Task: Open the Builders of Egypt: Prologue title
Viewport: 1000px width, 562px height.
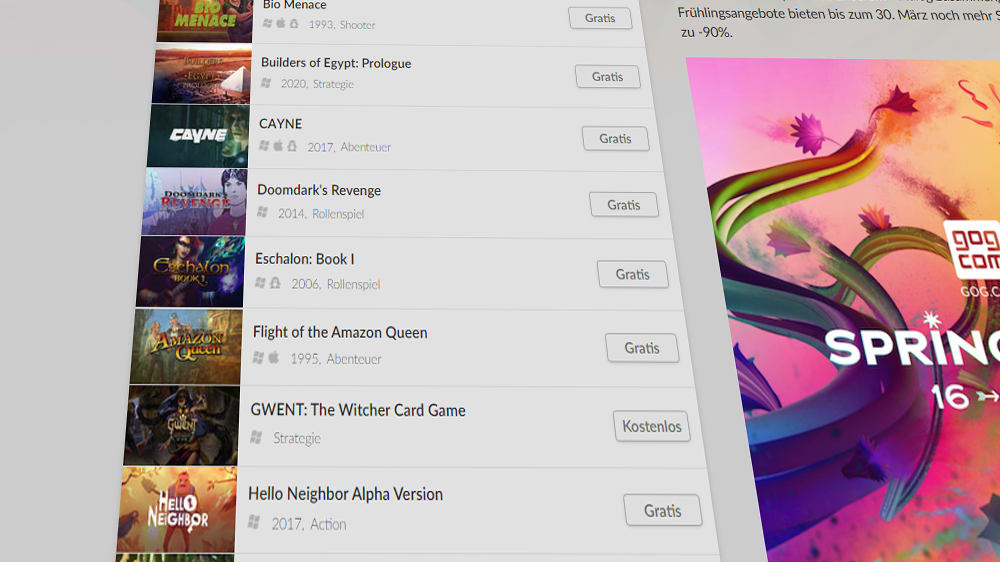Action: pos(336,63)
